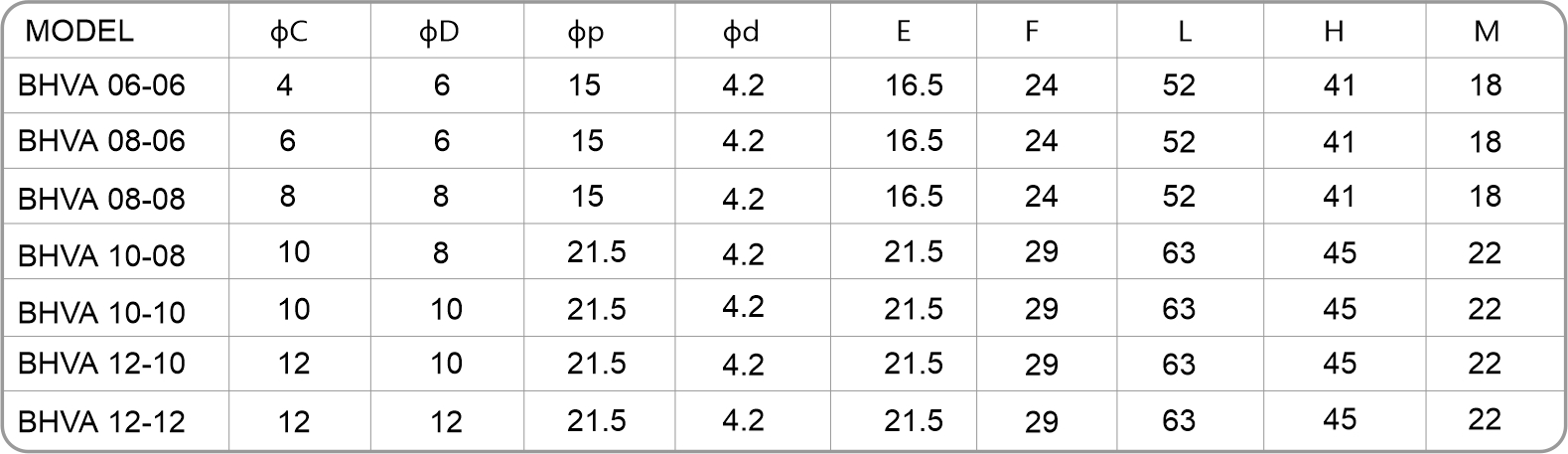Click the ϕC value 4 for BHVA 06-06

(284, 85)
